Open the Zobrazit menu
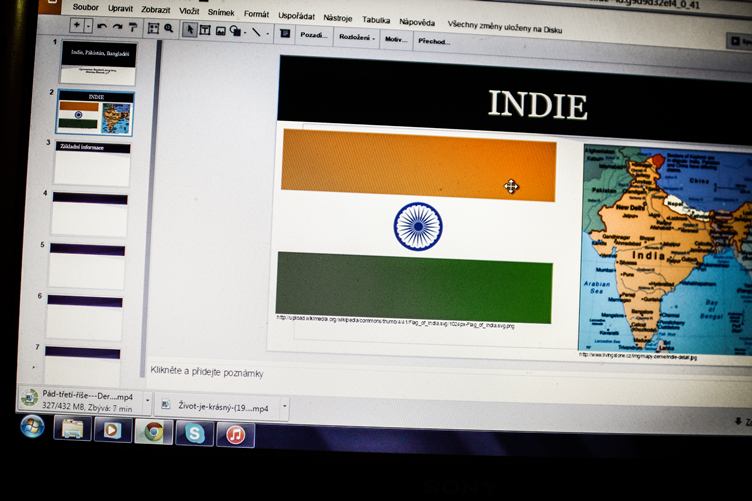This screenshot has height=501, width=752. click(x=155, y=10)
